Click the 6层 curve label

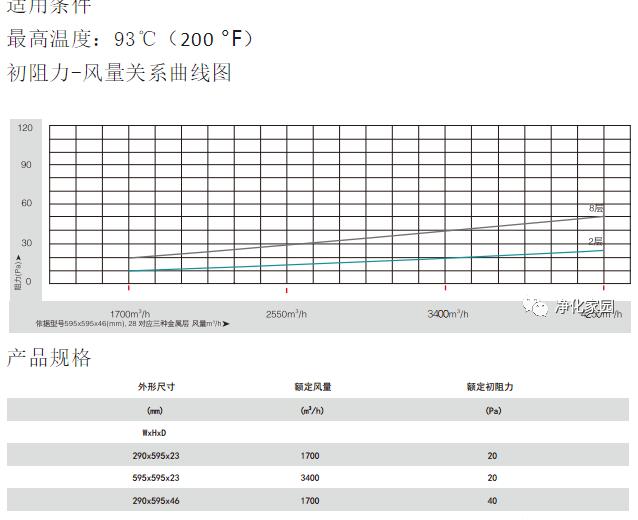coord(596,209)
